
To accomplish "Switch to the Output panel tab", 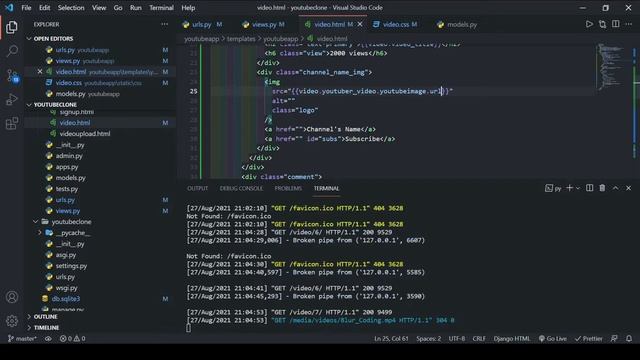I will click(198, 188).
